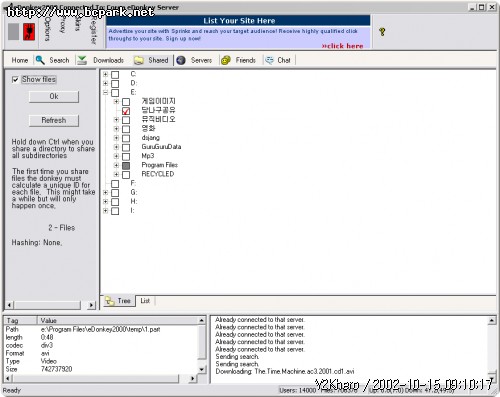500x397 pixels.
Task: Select the RECYCLED folder label
Action: 158,174
